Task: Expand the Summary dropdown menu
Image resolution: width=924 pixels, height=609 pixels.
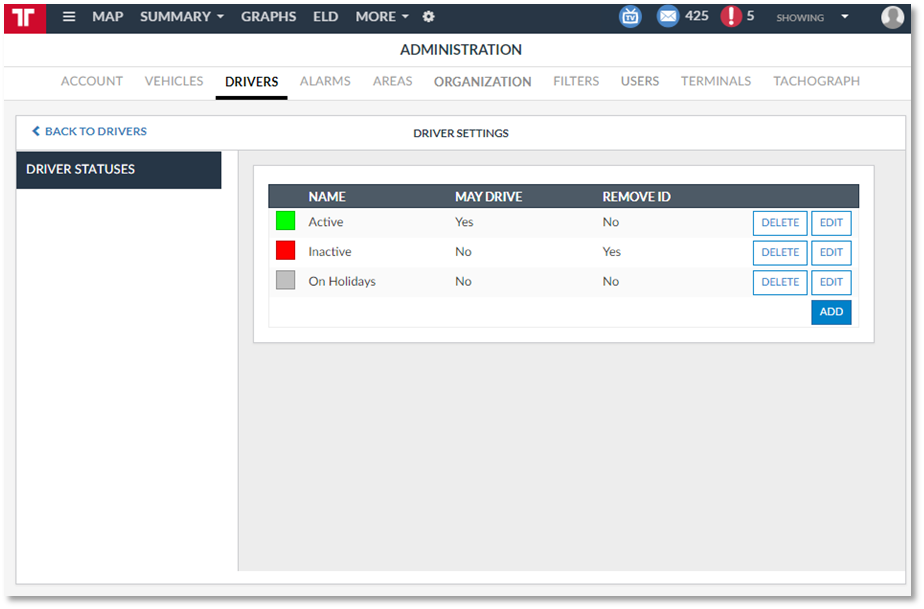Action: pos(182,17)
